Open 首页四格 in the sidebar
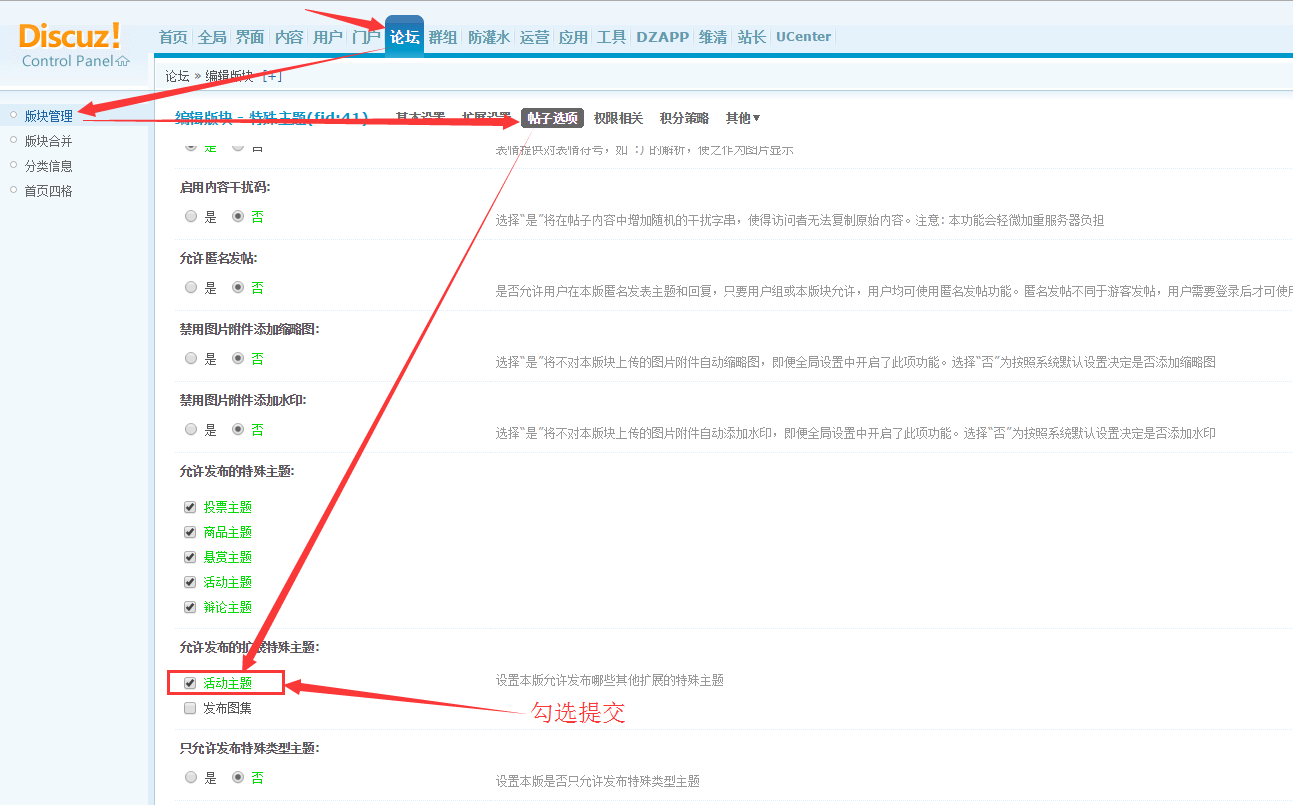1293x805 pixels. [x=48, y=191]
